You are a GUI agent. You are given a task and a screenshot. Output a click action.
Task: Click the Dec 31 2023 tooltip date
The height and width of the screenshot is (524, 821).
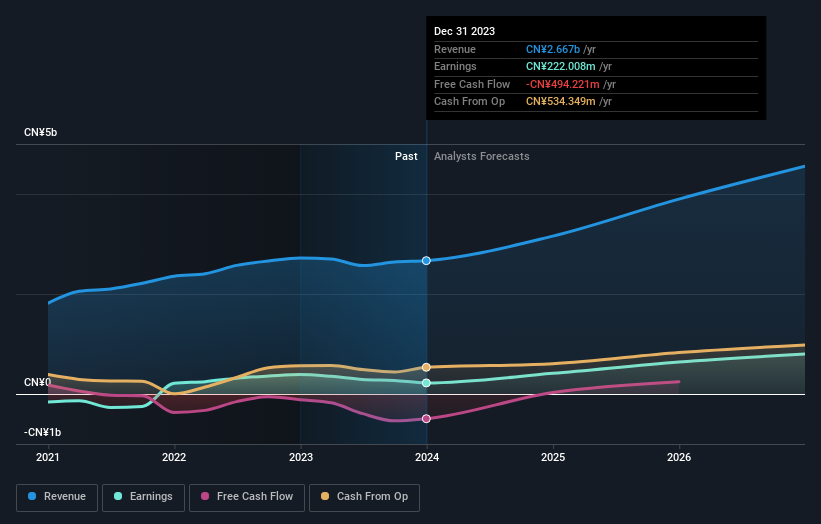(464, 31)
